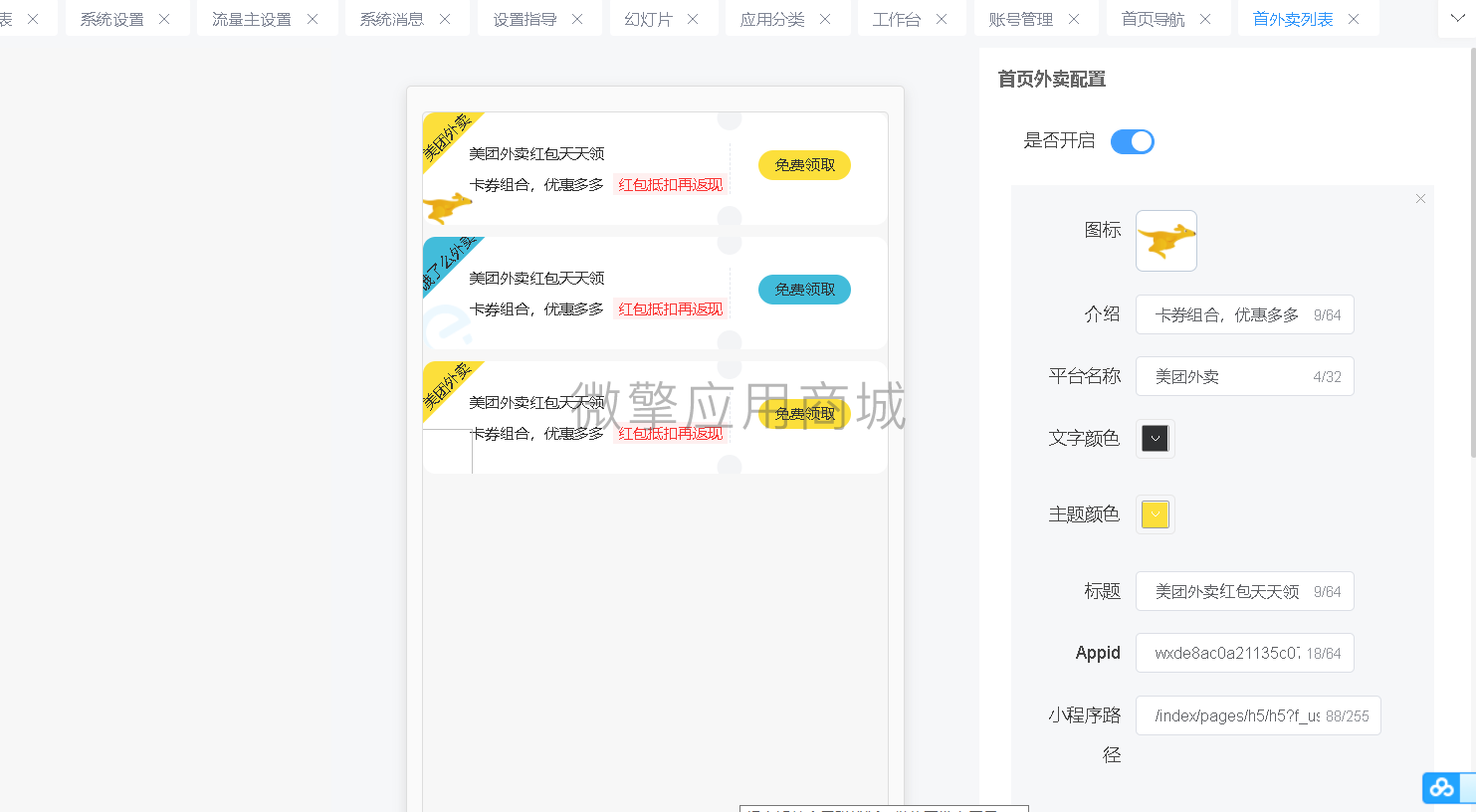Screen dimensions: 1476x812
Task: Select the blue 饿了么外卖 corner ribbon
Action: pos(448,264)
